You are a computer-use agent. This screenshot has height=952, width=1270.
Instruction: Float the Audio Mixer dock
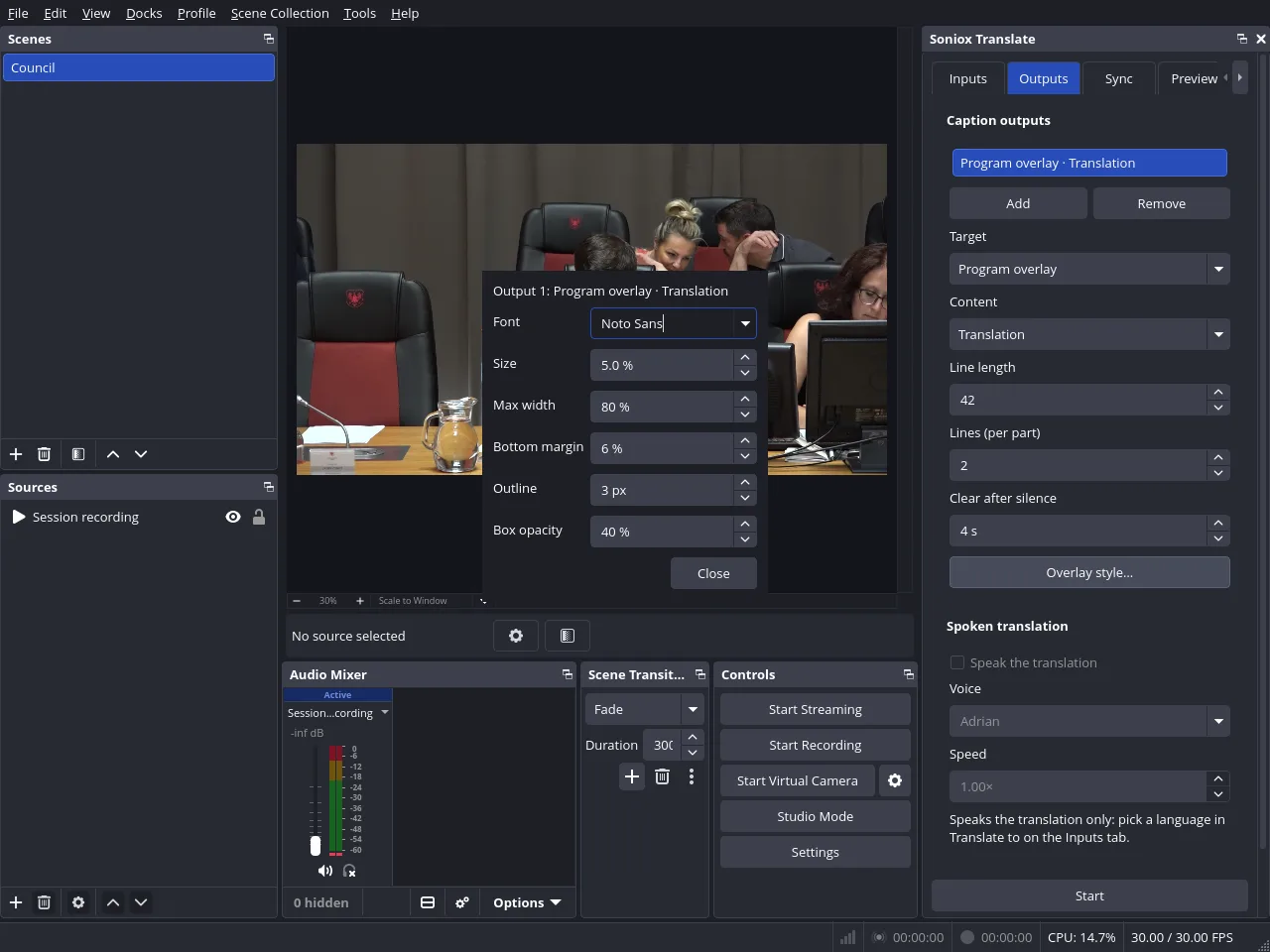[x=568, y=674]
